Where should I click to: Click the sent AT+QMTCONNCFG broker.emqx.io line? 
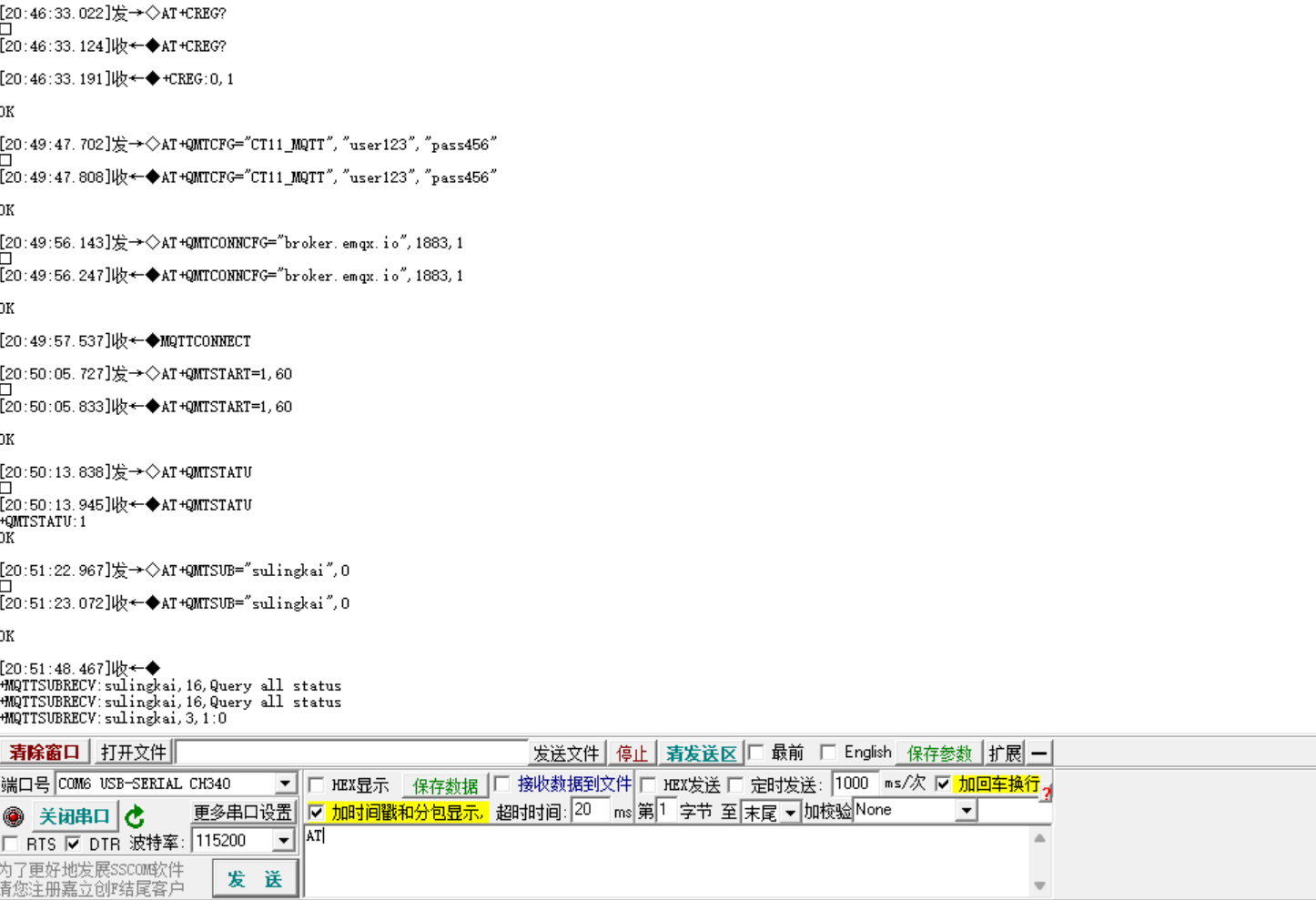click(231, 243)
